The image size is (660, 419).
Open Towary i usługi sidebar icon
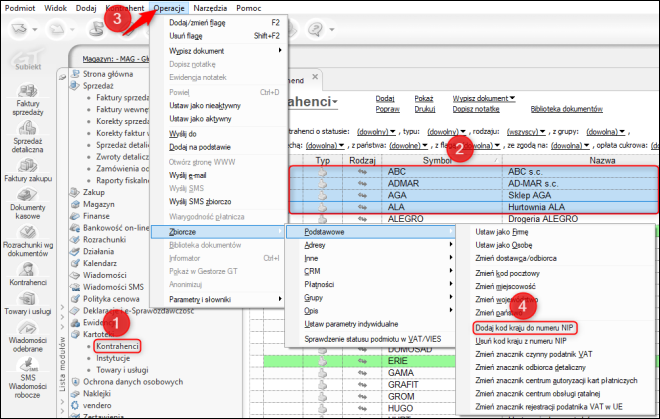click(28, 303)
